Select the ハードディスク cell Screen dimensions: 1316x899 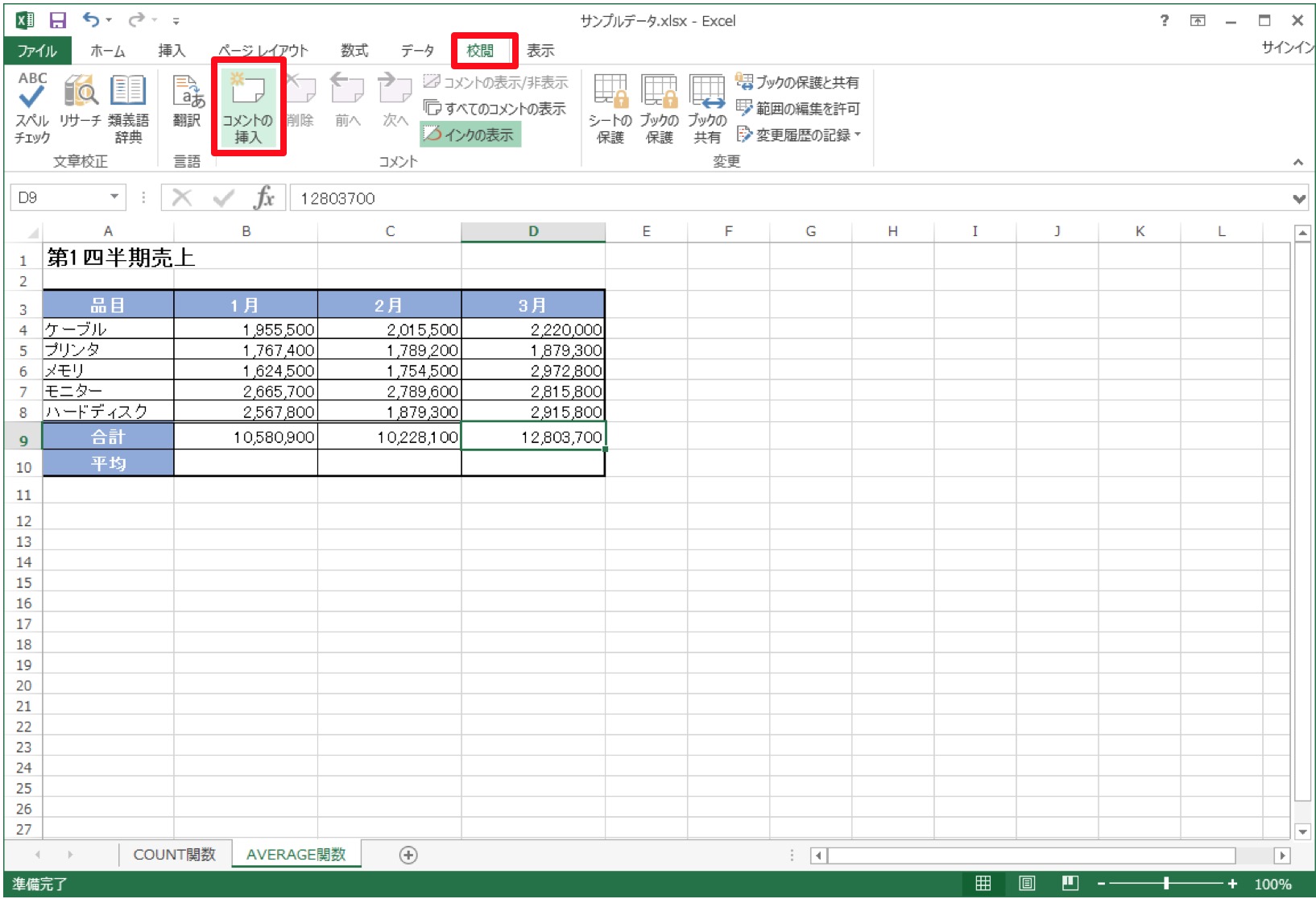(x=108, y=412)
